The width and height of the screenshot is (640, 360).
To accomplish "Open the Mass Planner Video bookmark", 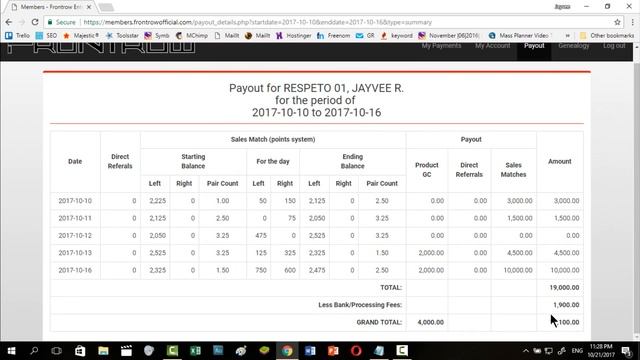I will [x=519, y=36].
